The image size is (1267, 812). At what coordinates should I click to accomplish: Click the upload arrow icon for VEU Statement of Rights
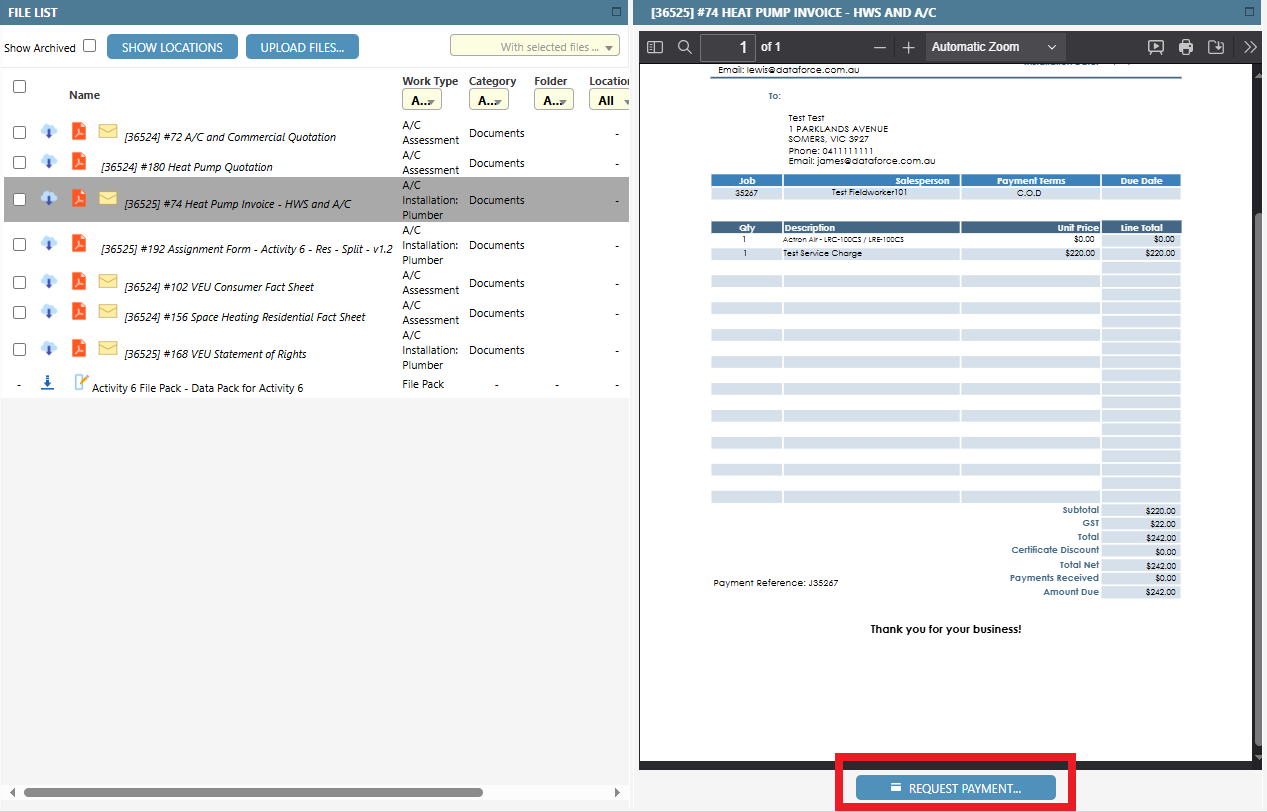click(x=48, y=349)
